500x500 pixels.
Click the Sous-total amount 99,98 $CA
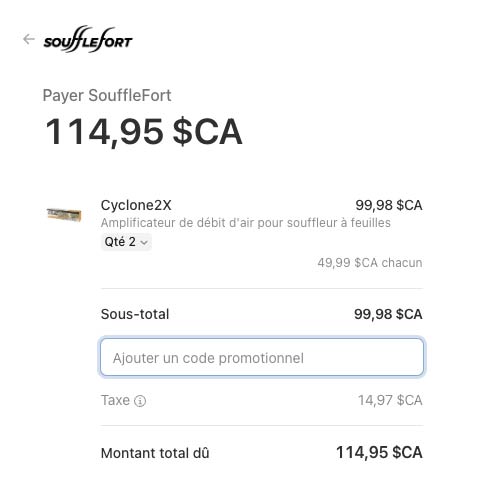point(388,314)
